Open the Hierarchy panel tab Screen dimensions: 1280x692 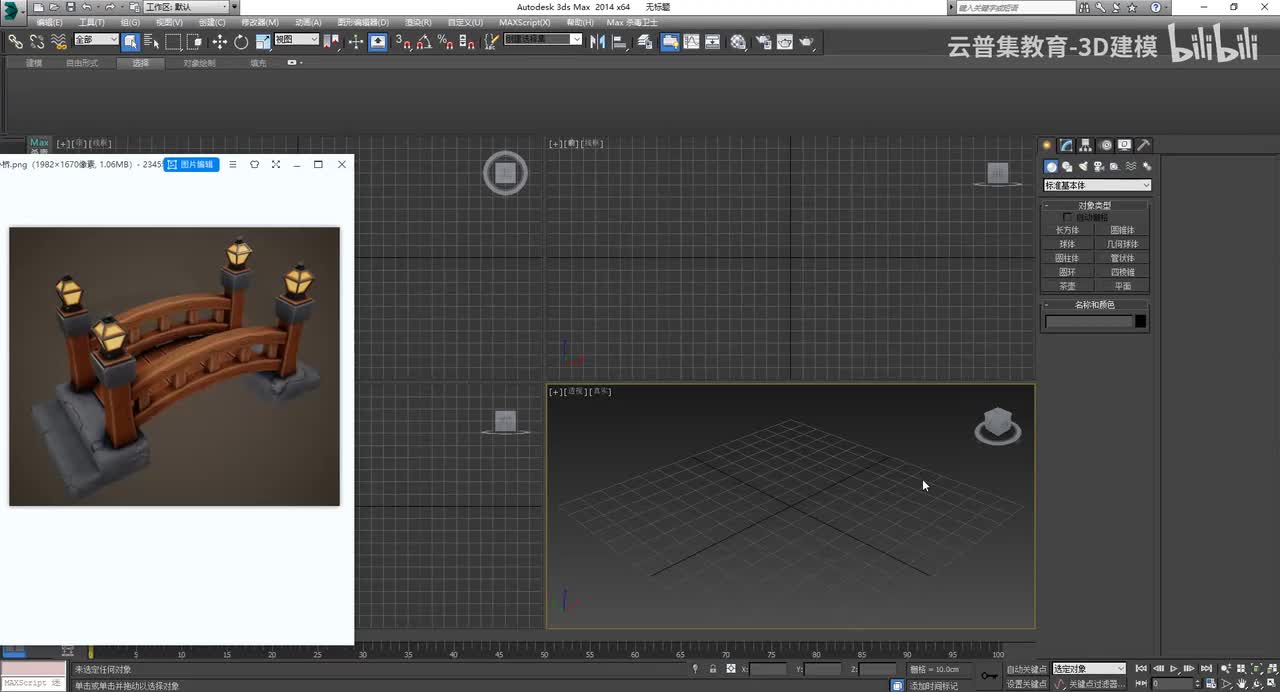(x=1086, y=145)
